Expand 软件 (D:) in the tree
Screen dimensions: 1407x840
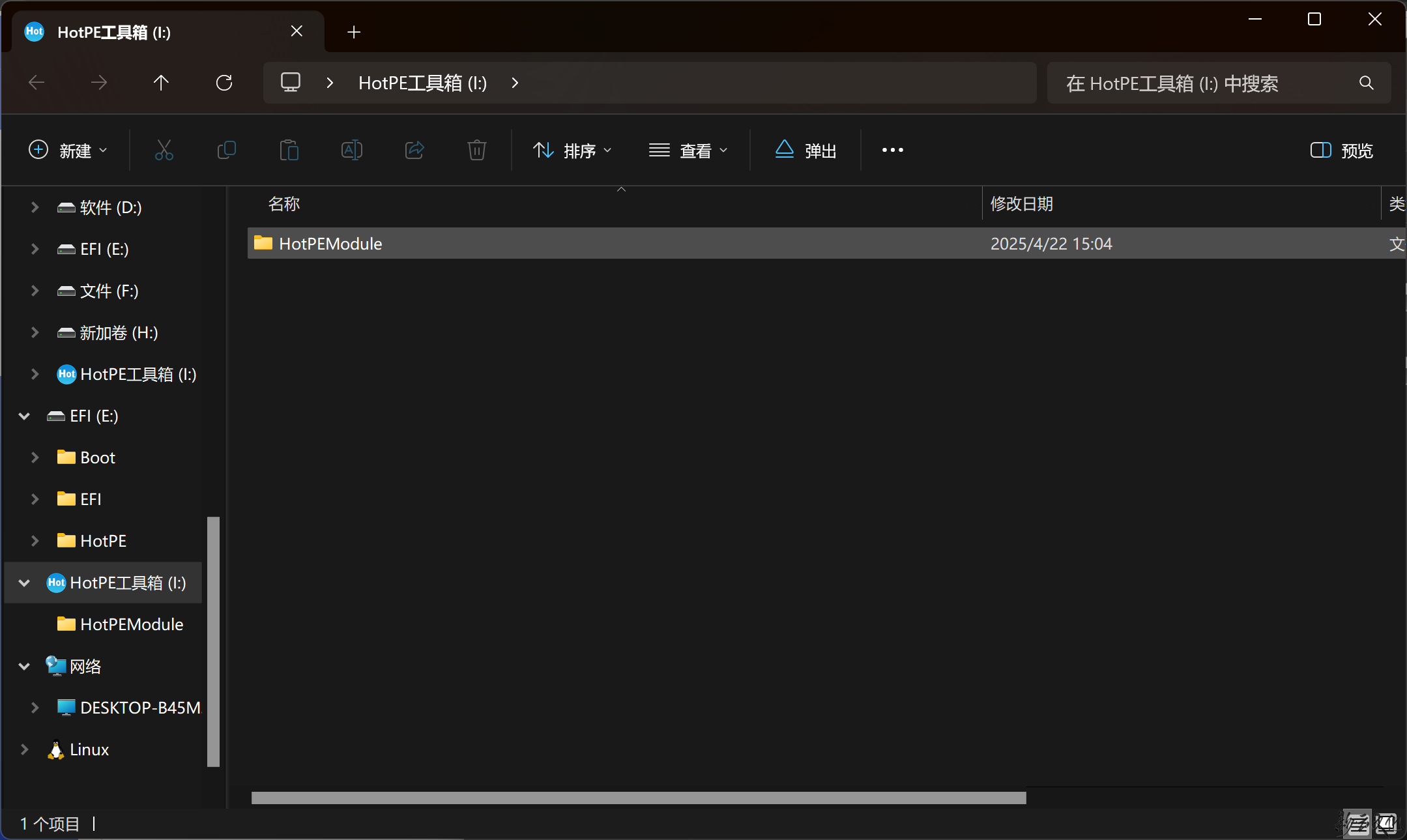tap(35, 207)
